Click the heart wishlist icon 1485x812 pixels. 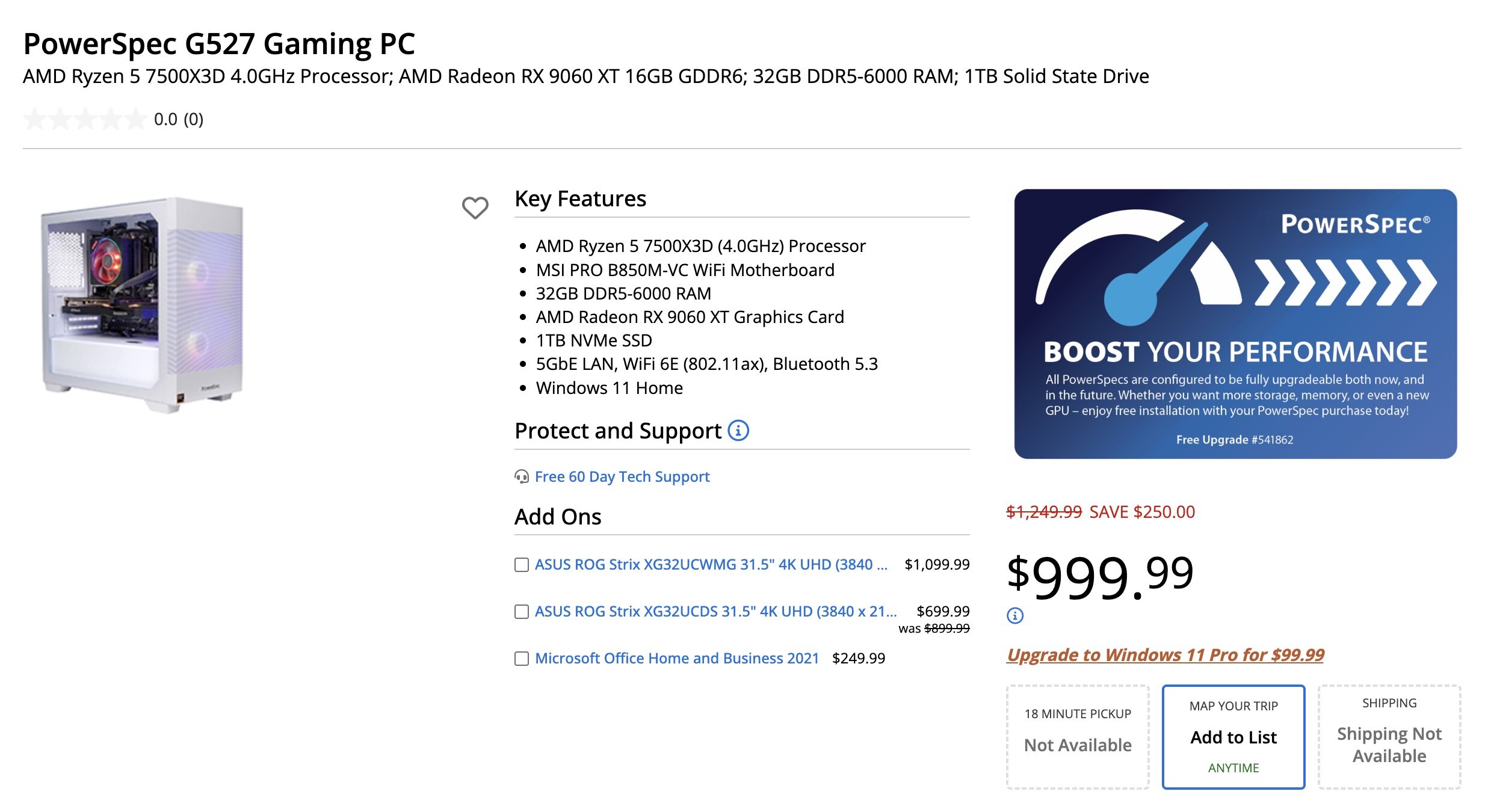[x=475, y=208]
